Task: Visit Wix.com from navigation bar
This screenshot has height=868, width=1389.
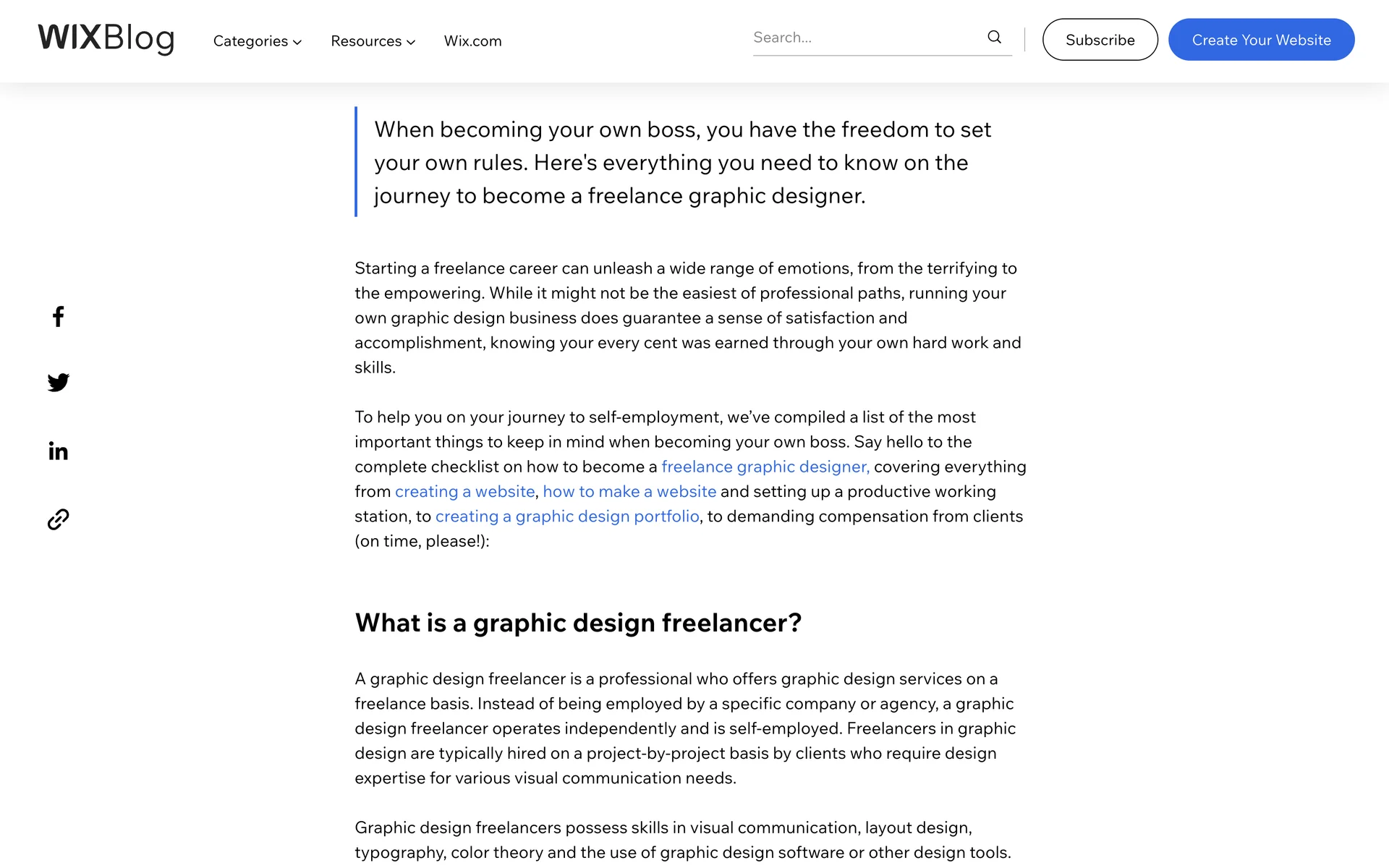Action: pyautogui.click(x=472, y=41)
